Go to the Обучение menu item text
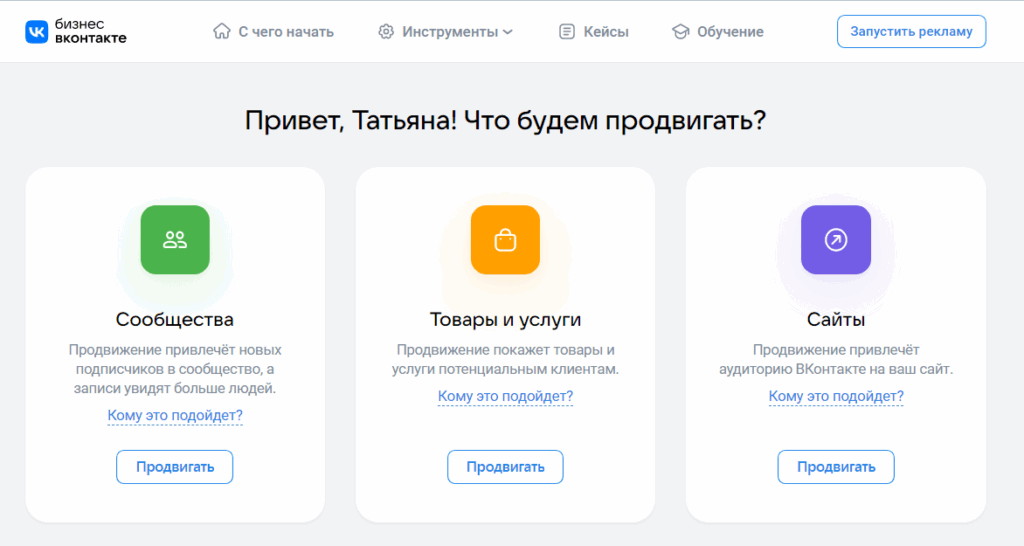Viewport: 1024px width, 546px height. (x=731, y=32)
